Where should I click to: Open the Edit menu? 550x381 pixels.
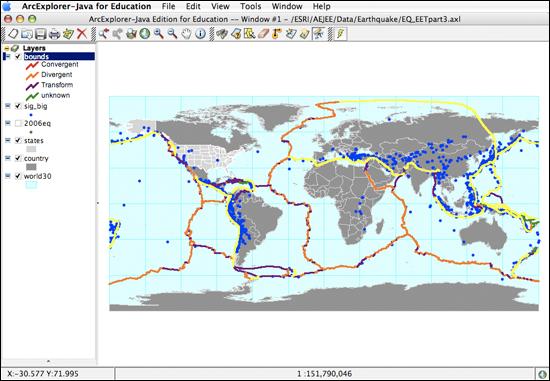pyautogui.click(x=193, y=6)
